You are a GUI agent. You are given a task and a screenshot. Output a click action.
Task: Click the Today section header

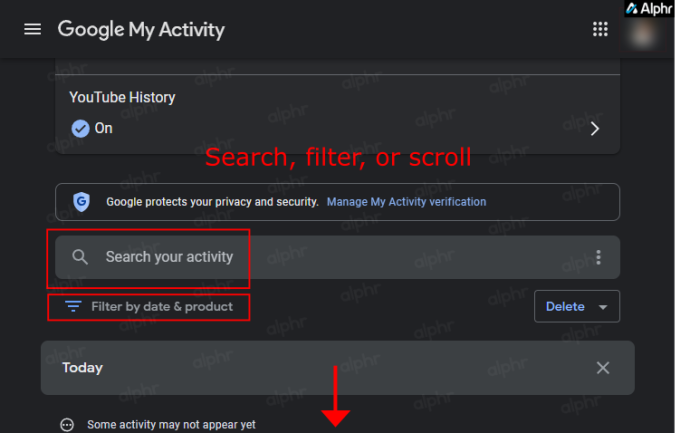click(x=338, y=368)
